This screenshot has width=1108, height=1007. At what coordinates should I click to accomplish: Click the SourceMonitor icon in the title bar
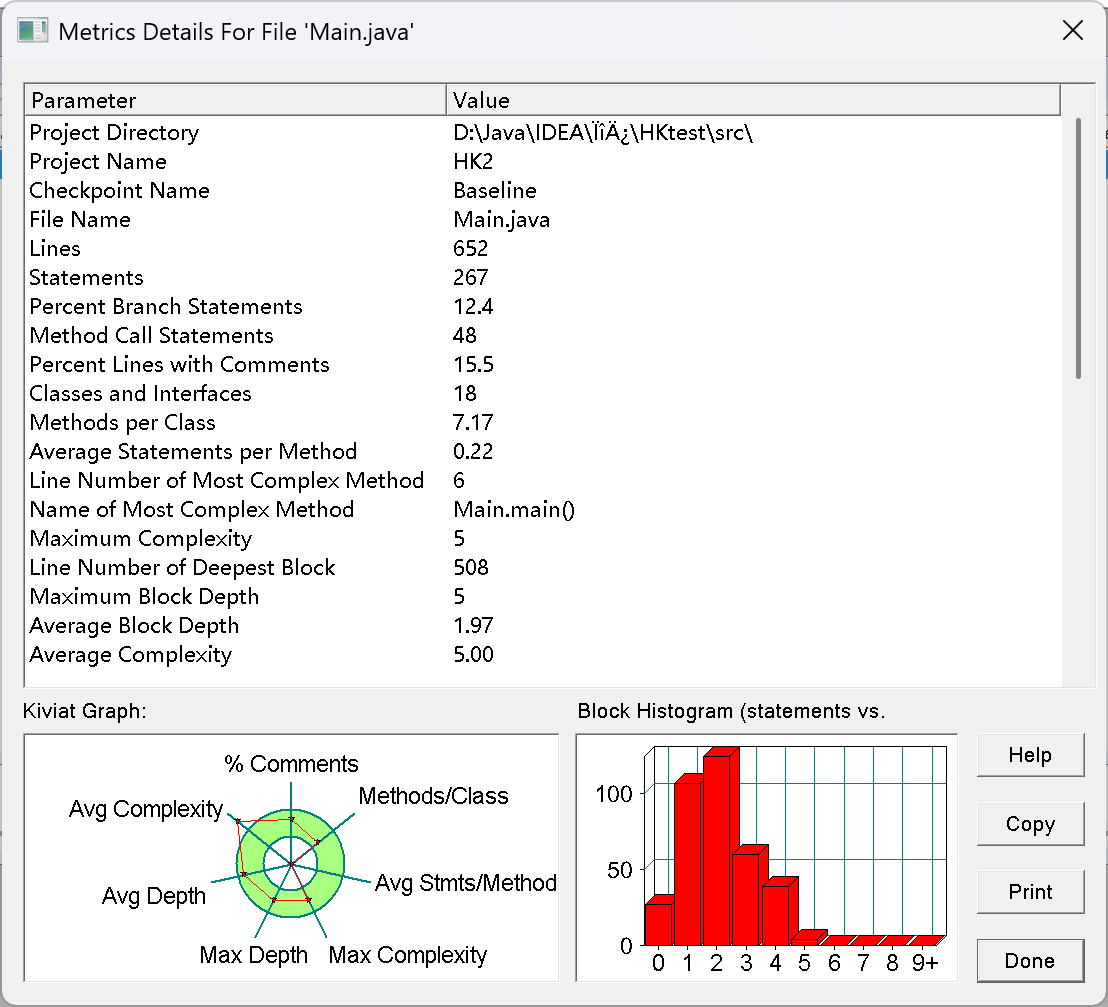point(33,31)
